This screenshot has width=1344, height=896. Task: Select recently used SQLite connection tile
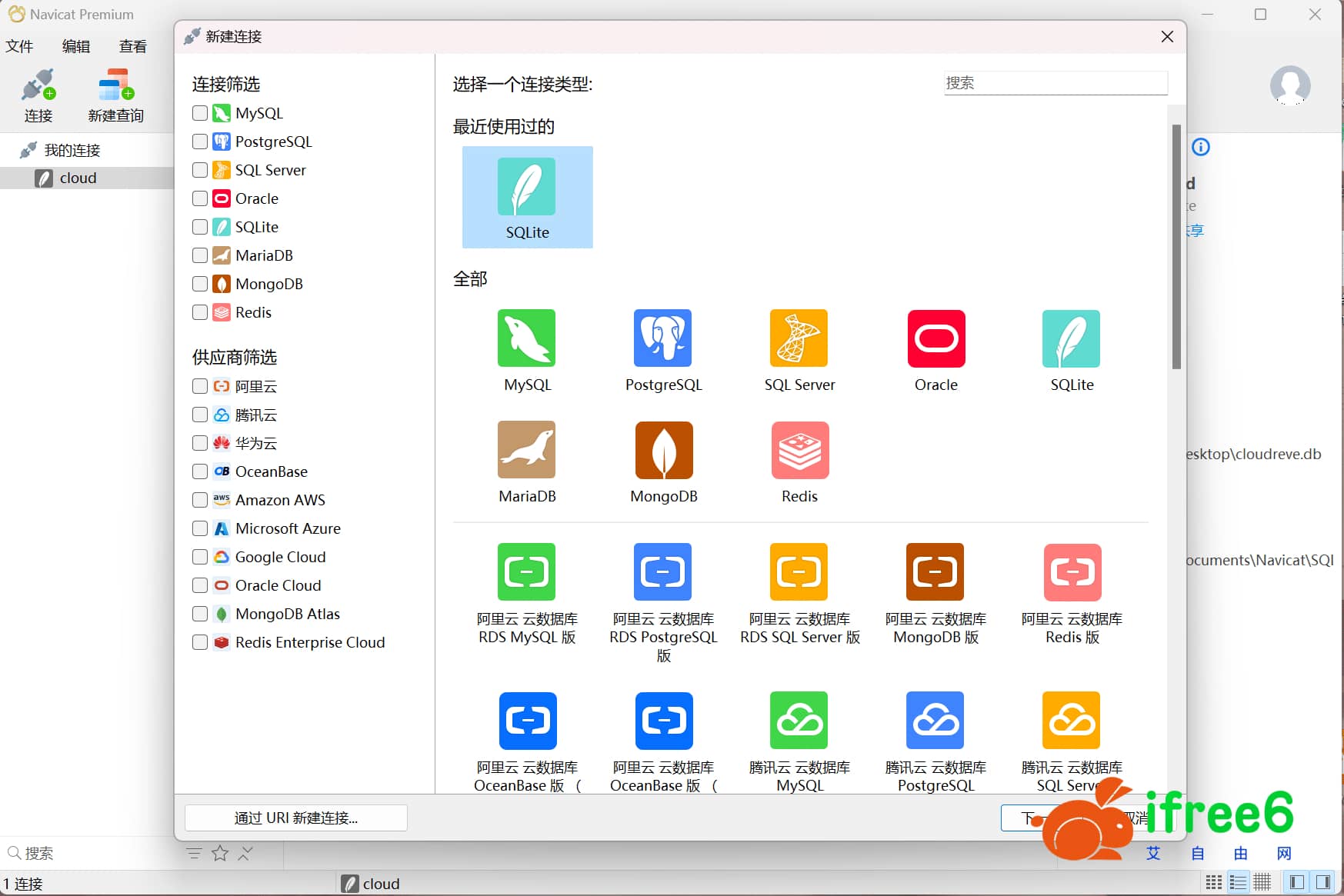click(527, 198)
